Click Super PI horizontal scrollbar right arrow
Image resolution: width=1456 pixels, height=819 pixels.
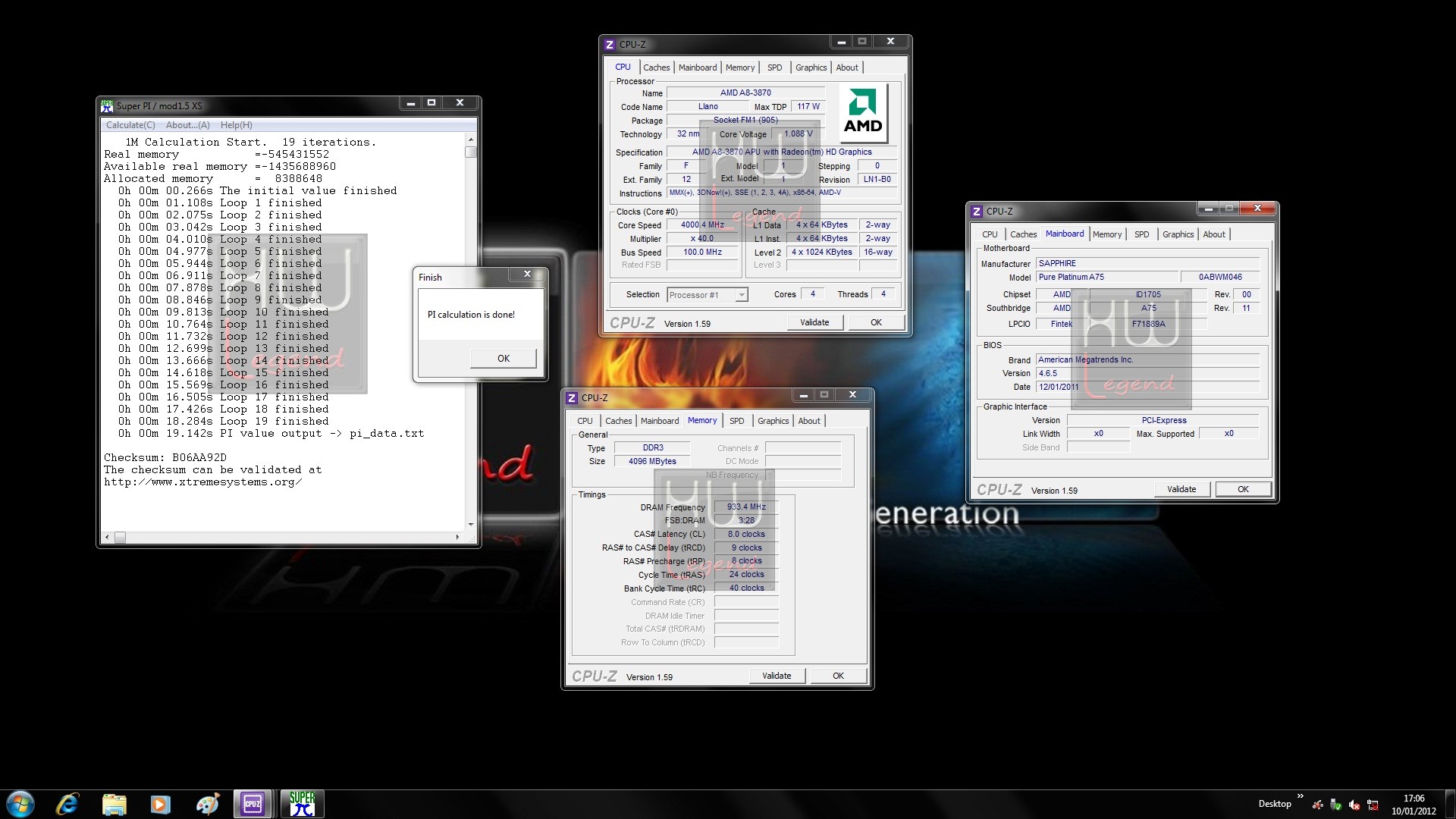(x=457, y=538)
